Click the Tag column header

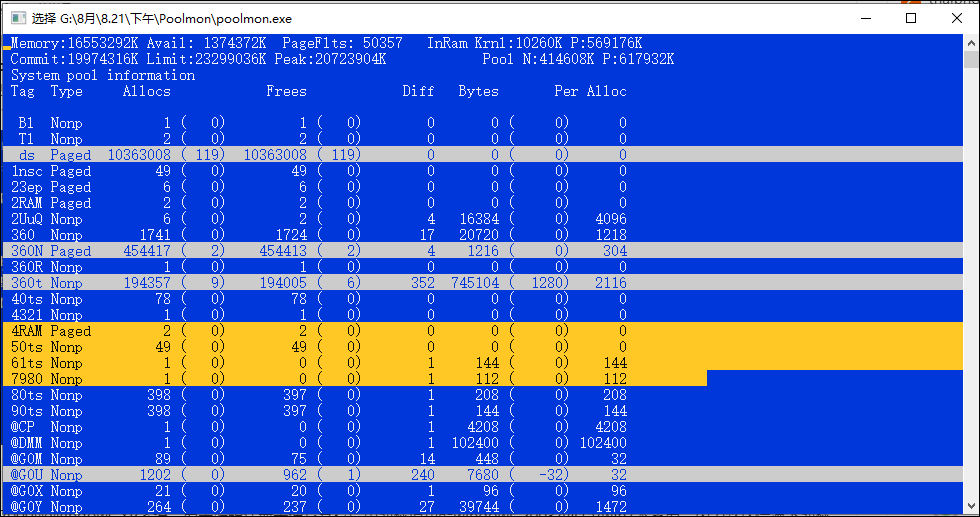(x=22, y=91)
